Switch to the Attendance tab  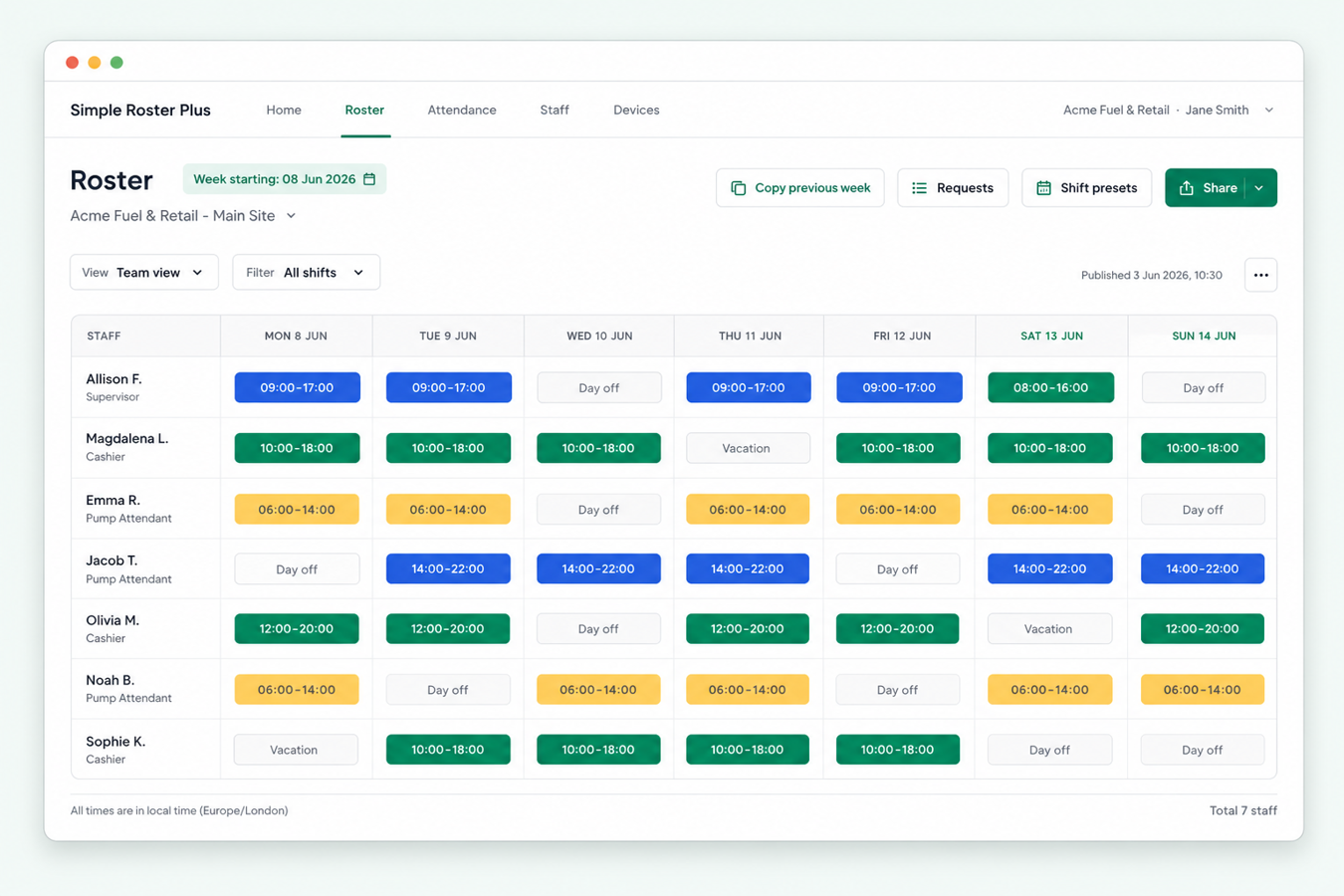(462, 111)
